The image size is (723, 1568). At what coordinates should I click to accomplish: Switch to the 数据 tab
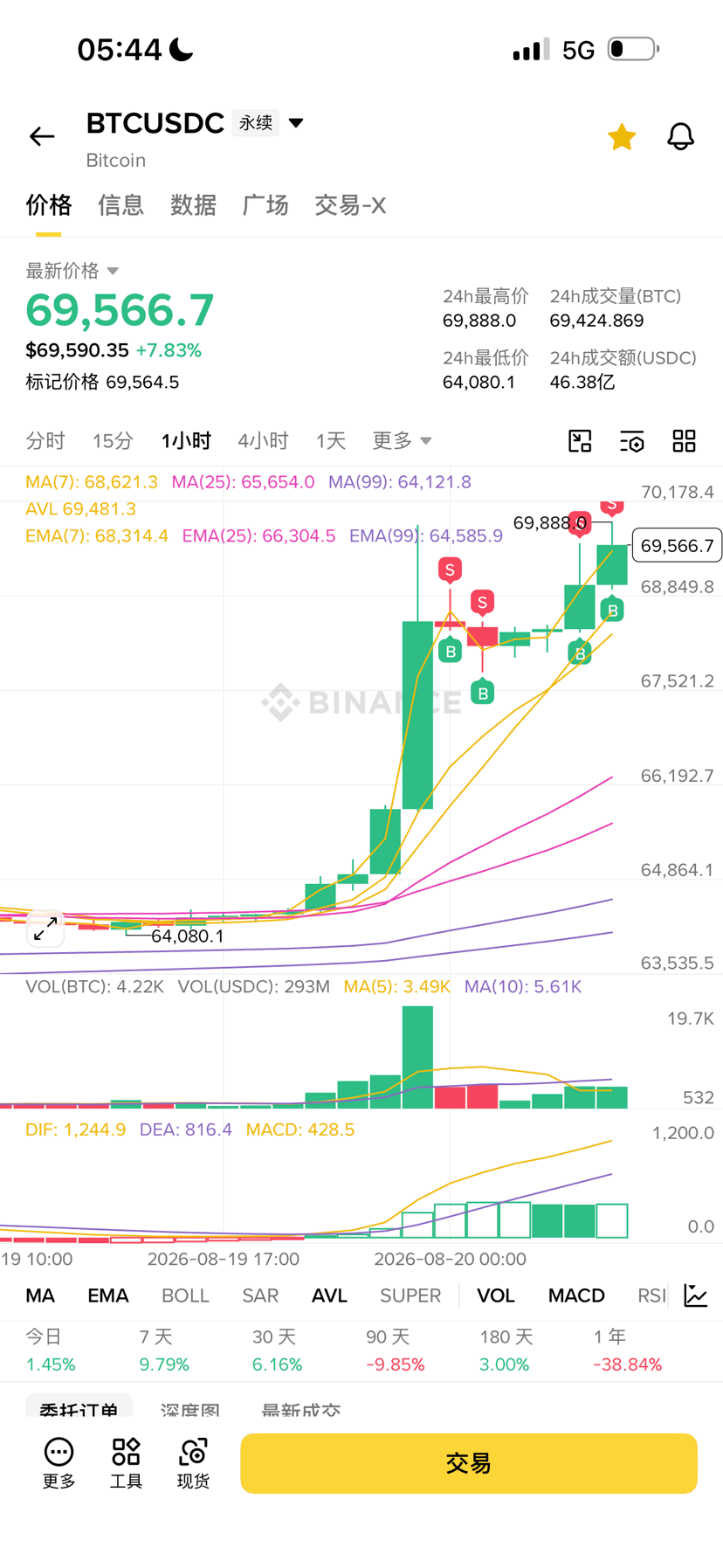pyautogui.click(x=193, y=205)
